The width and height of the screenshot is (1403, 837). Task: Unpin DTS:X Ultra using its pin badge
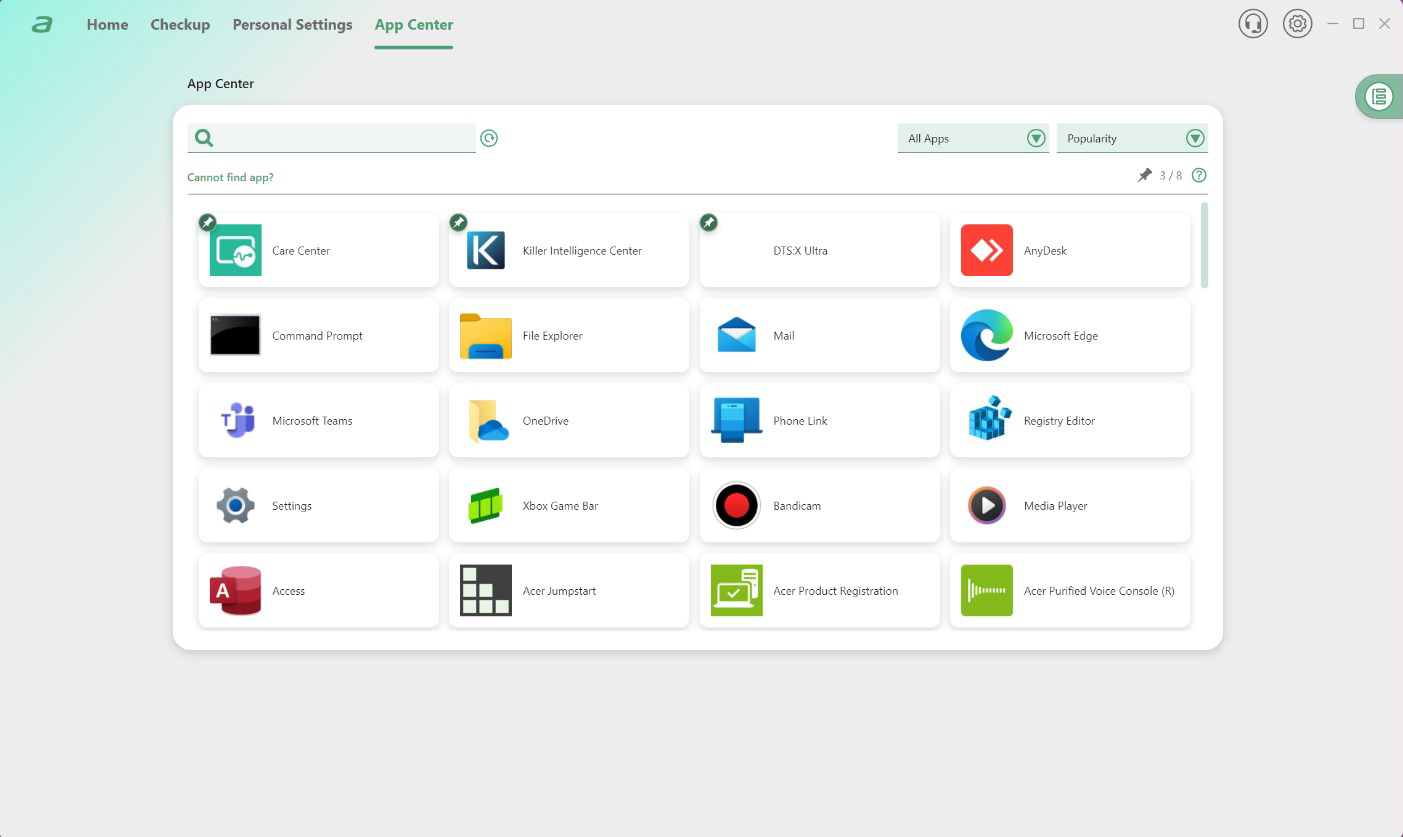tap(708, 222)
